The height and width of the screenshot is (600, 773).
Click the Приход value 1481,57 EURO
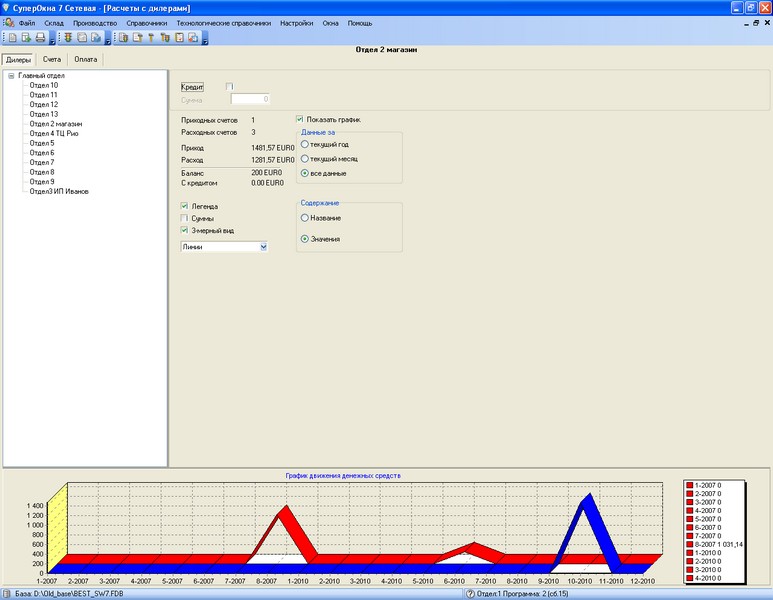pos(273,148)
